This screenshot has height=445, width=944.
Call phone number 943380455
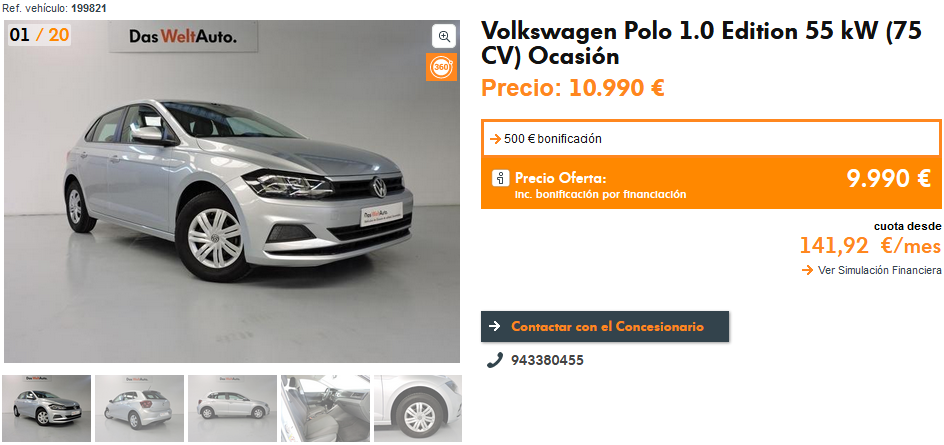pos(547,360)
